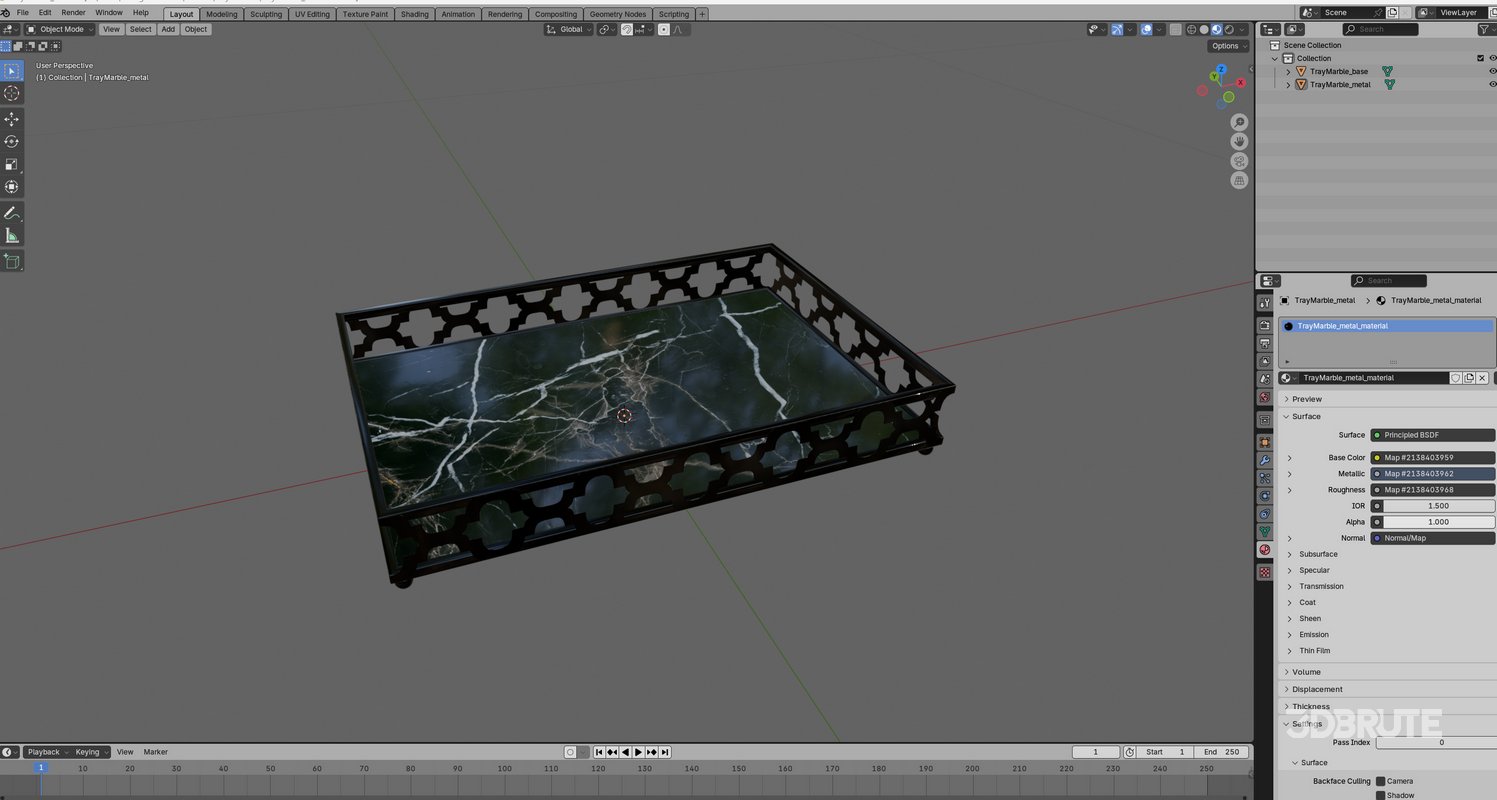Select the Move tool in the viewport toolbar

(x=12, y=118)
